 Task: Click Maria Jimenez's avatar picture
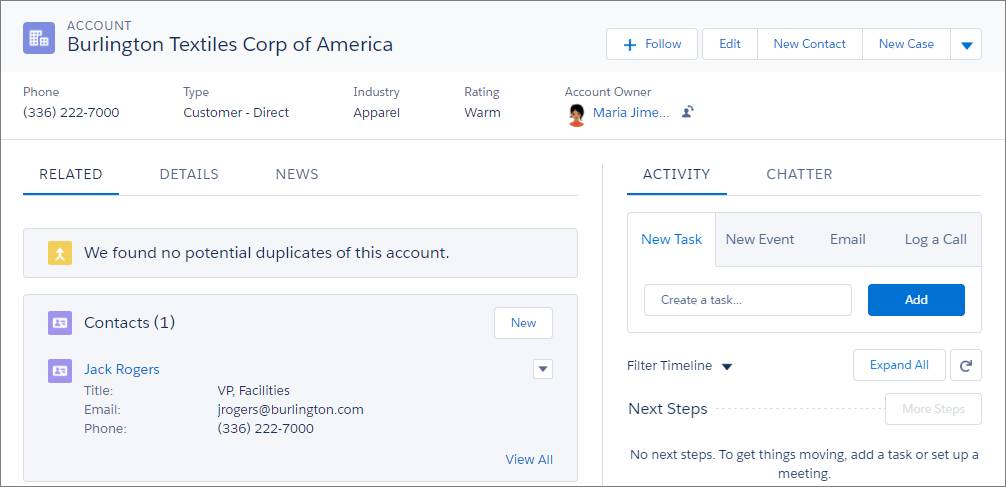click(576, 114)
